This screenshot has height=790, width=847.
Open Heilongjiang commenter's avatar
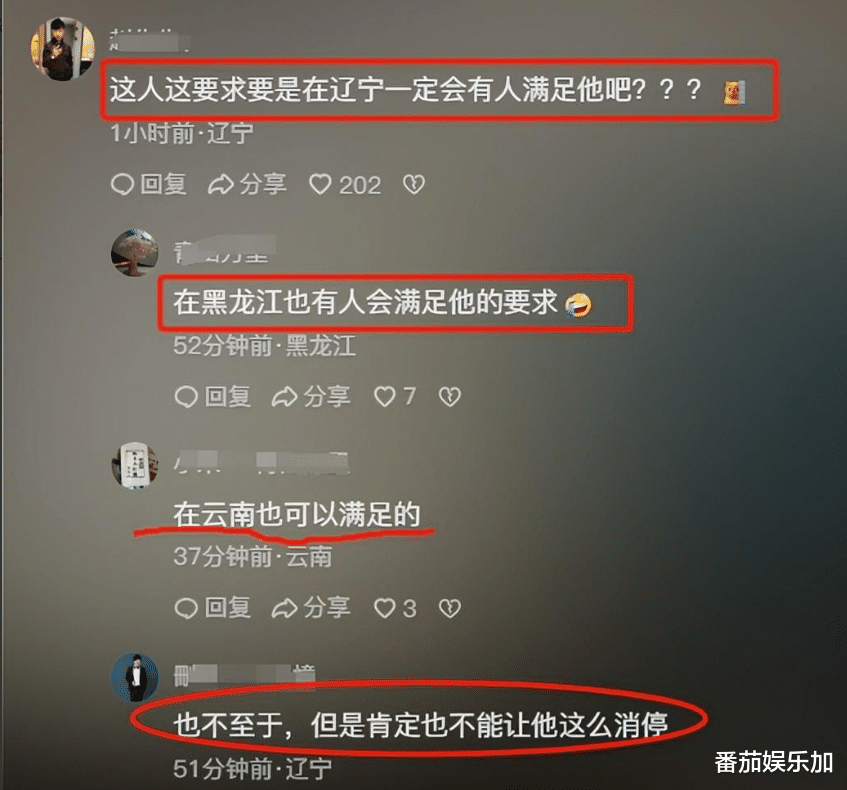[x=135, y=252]
